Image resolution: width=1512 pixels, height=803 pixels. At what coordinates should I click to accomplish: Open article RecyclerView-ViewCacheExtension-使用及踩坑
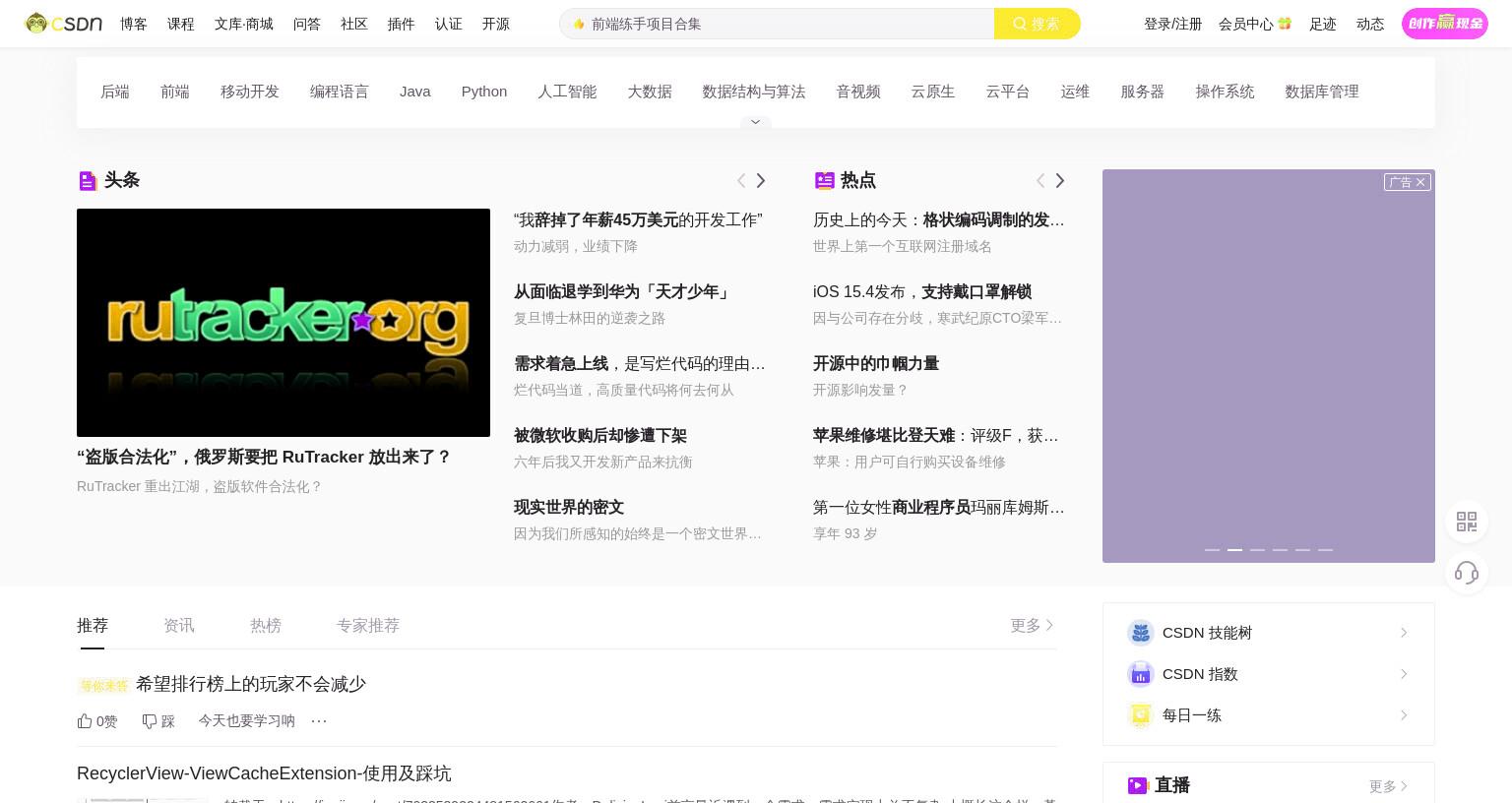[x=264, y=773]
